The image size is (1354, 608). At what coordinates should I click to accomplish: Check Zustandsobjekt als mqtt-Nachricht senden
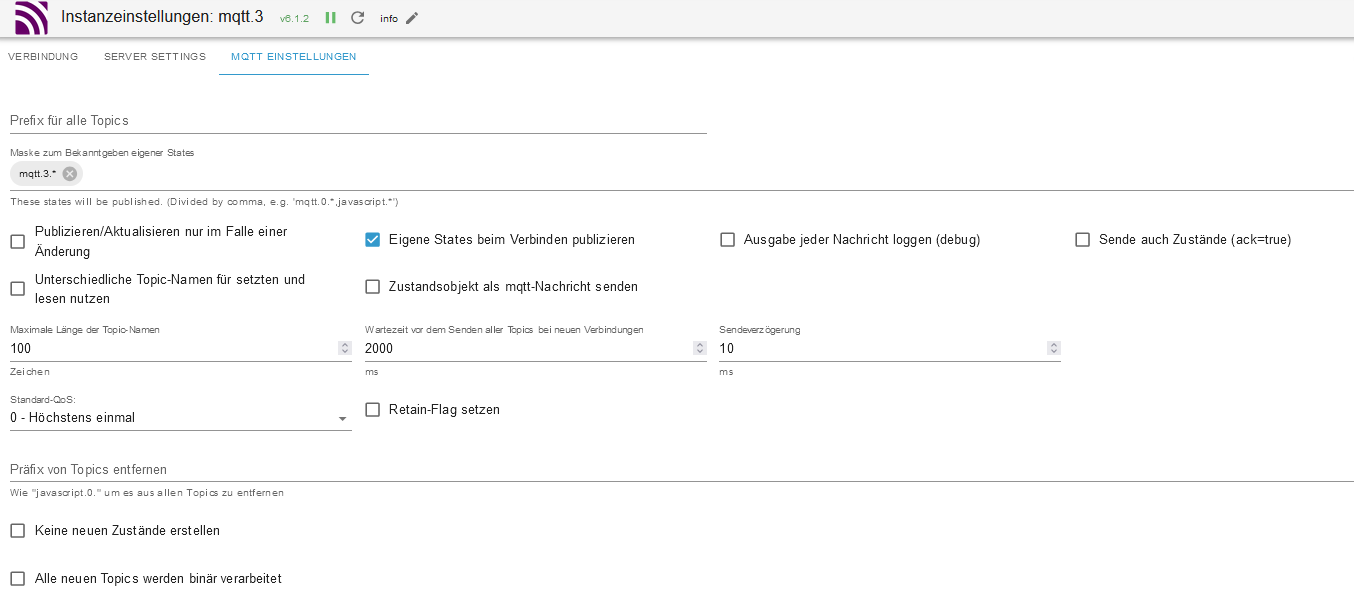373,287
